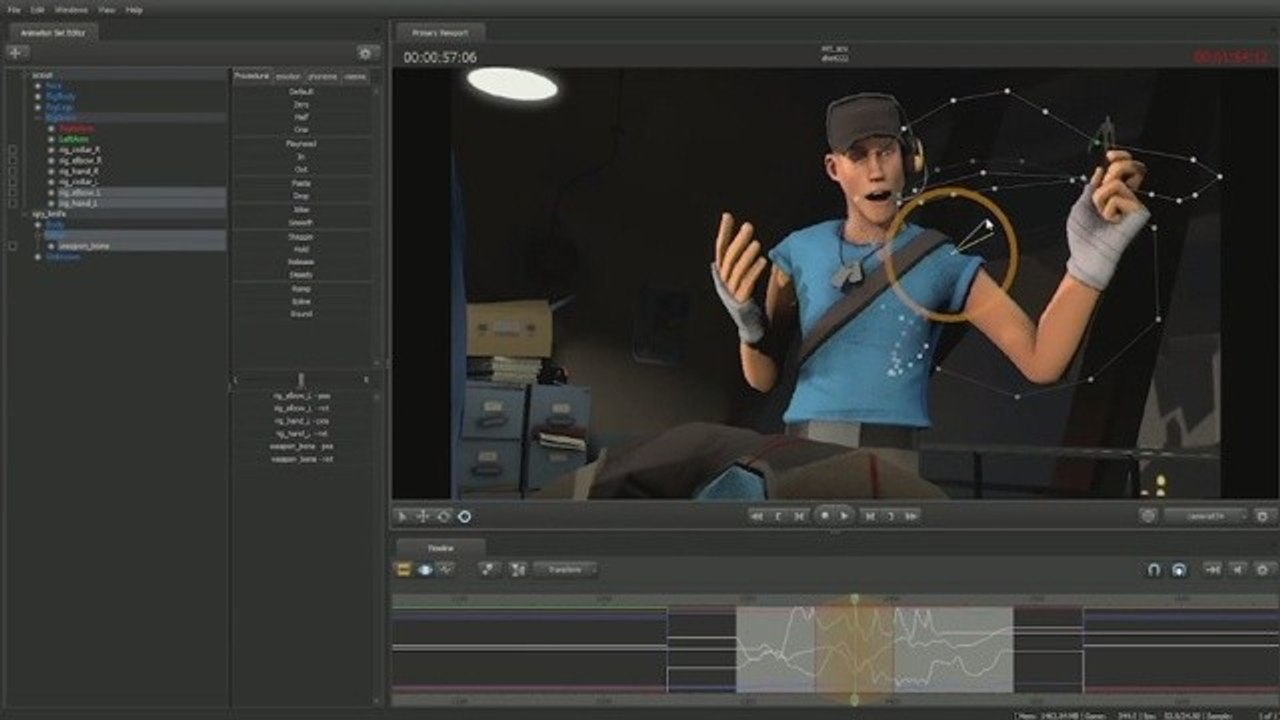The width and height of the screenshot is (1280, 720).
Task: Toggle checkbox beside rig_collar_R
Action: click(12, 150)
